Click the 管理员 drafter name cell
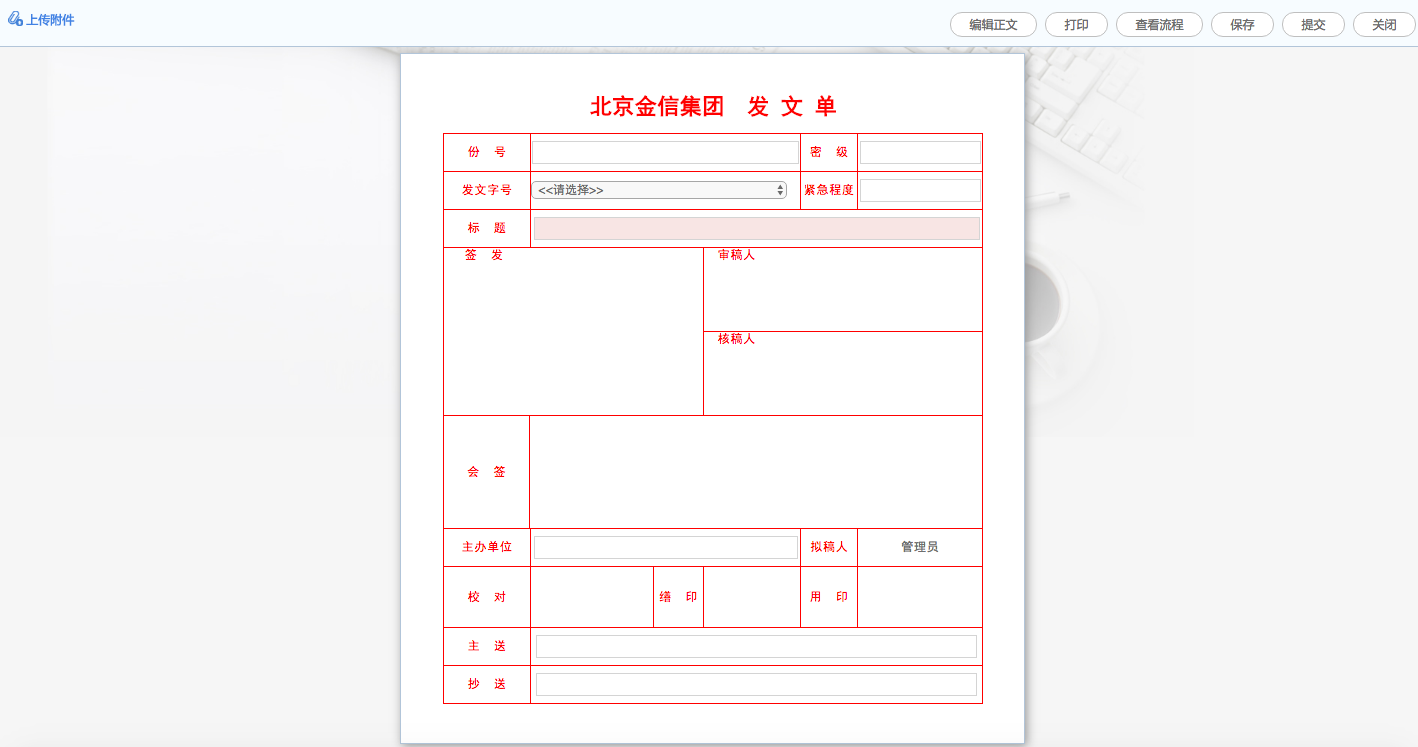This screenshot has height=747, width=1418. (x=919, y=545)
